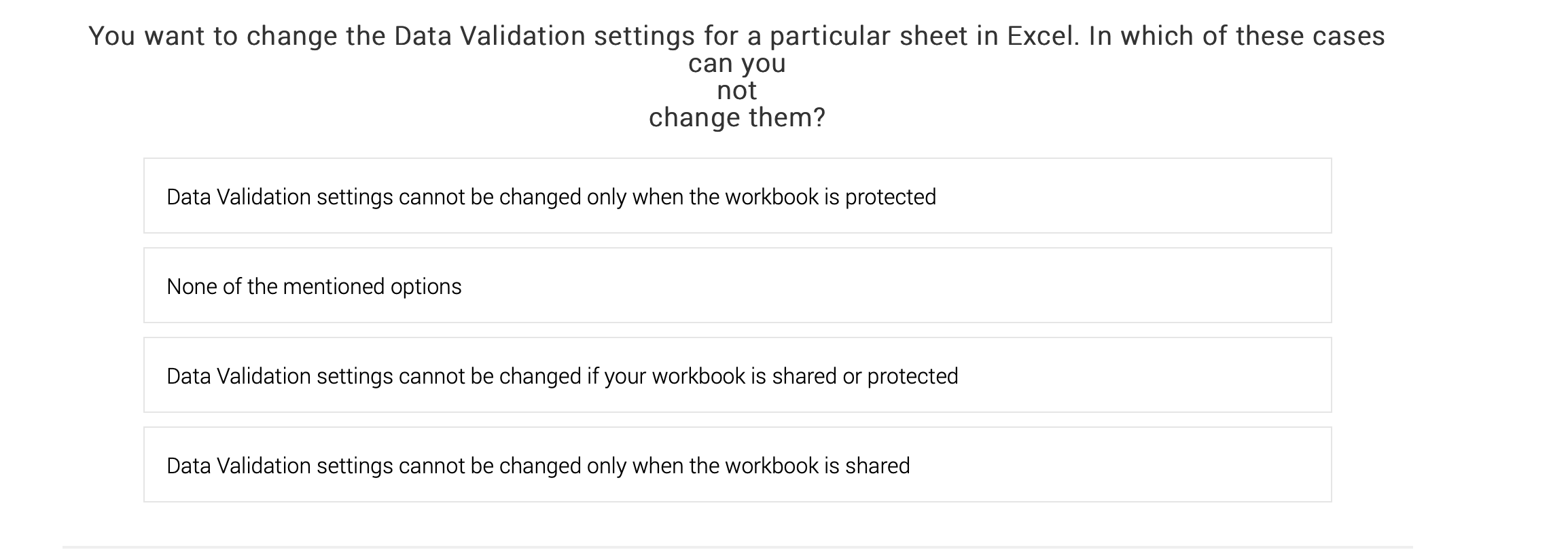Click the third answer choice box
This screenshot has width=1568, height=550.
(738, 375)
